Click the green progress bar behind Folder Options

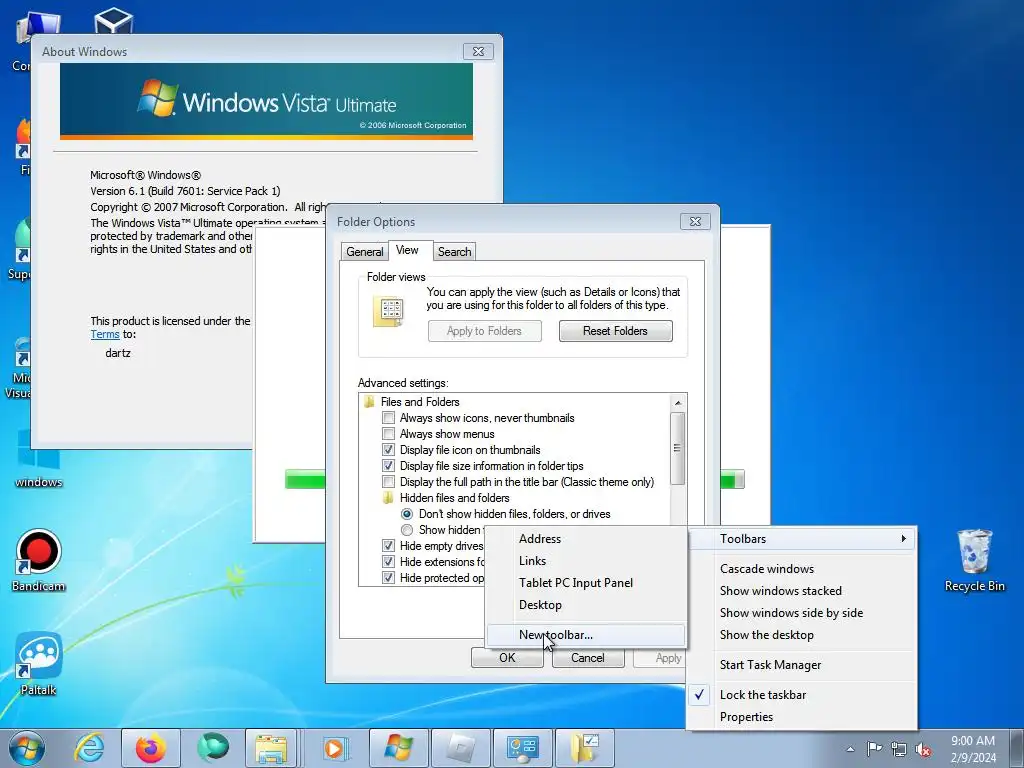coord(305,479)
